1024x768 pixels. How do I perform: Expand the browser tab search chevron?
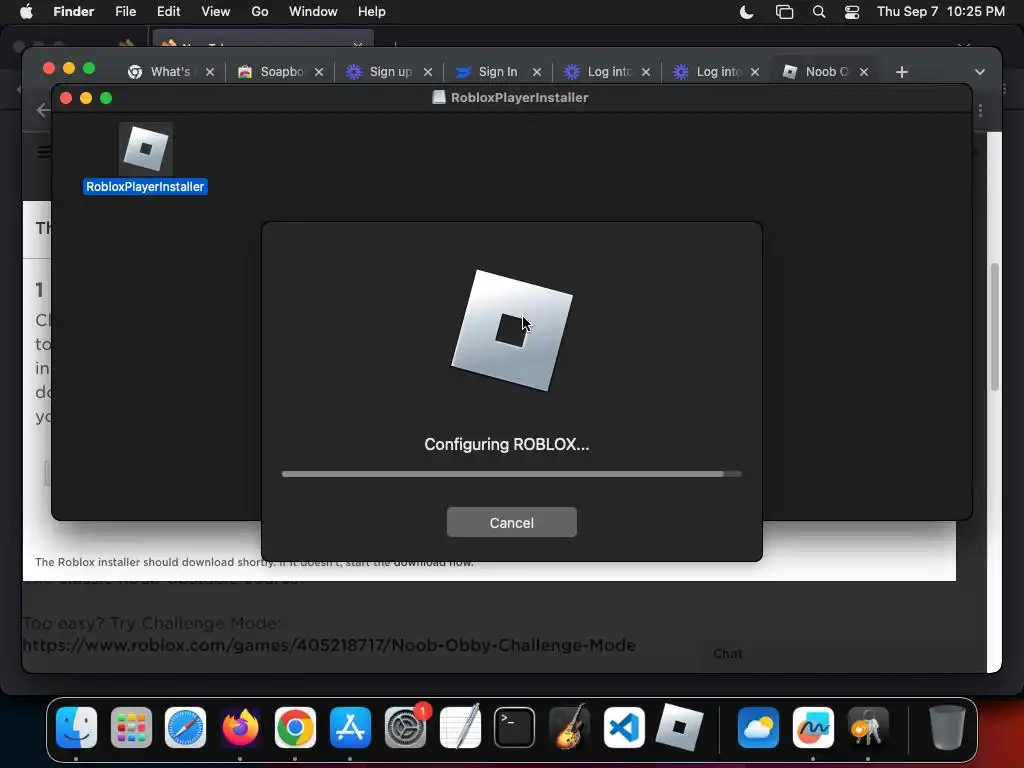point(980,72)
